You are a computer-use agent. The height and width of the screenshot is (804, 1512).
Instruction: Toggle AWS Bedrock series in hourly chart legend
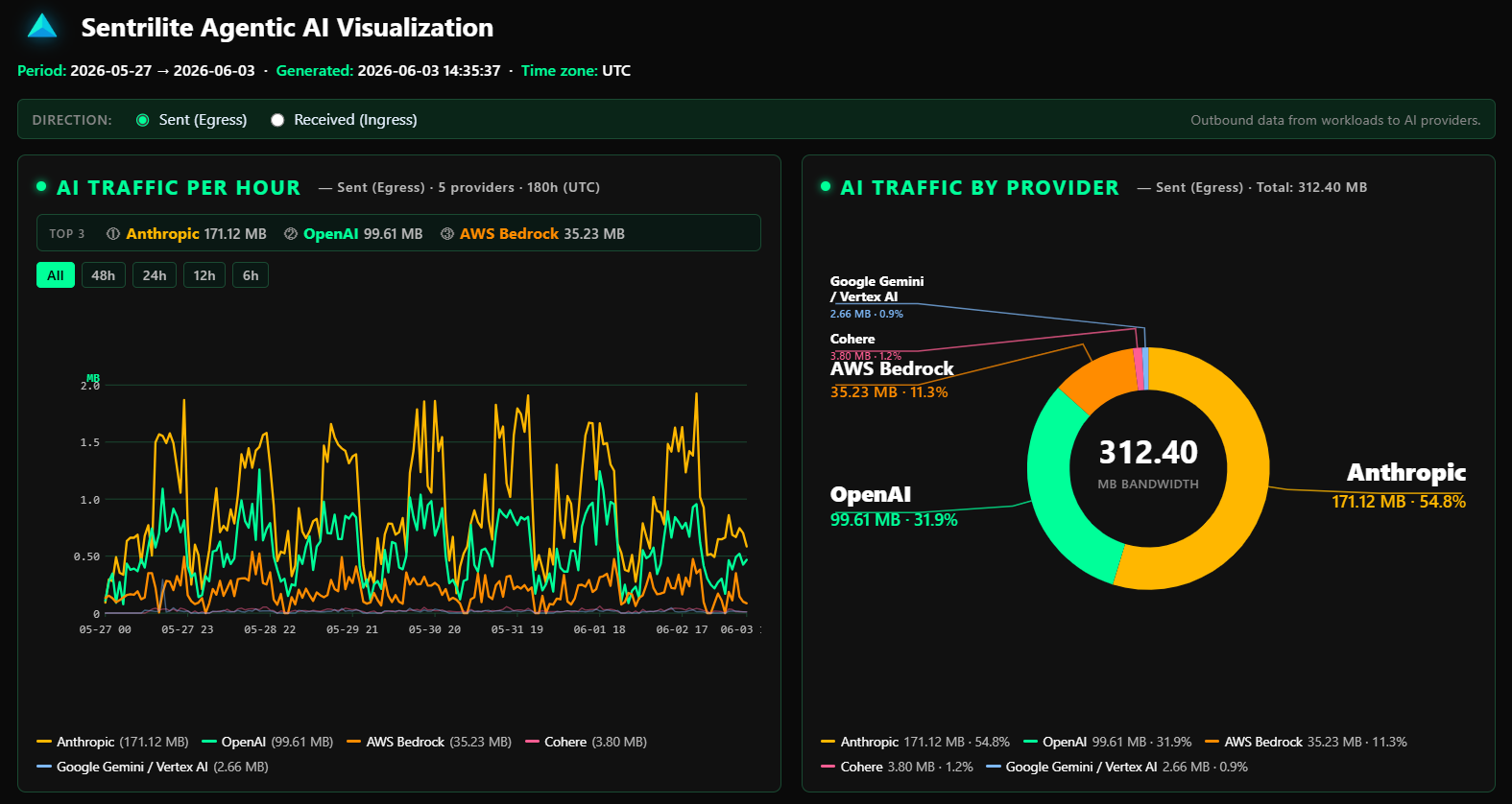point(429,742)
